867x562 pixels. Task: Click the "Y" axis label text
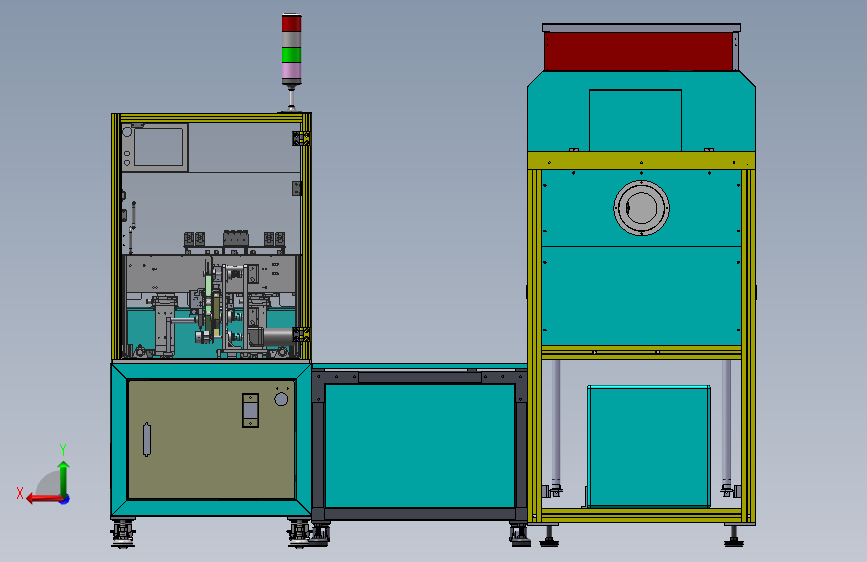point(63,449)
